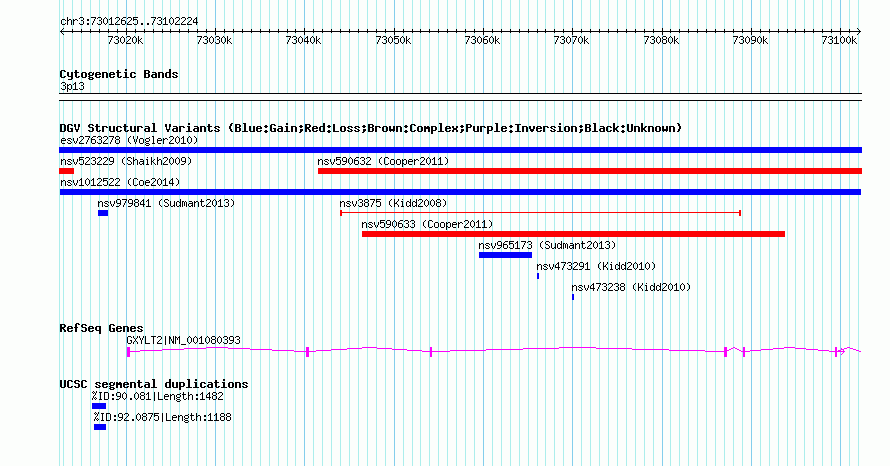Open the nsv1012522 (Coe2014) label
890x466 pixels.
(x=120, y=182)
